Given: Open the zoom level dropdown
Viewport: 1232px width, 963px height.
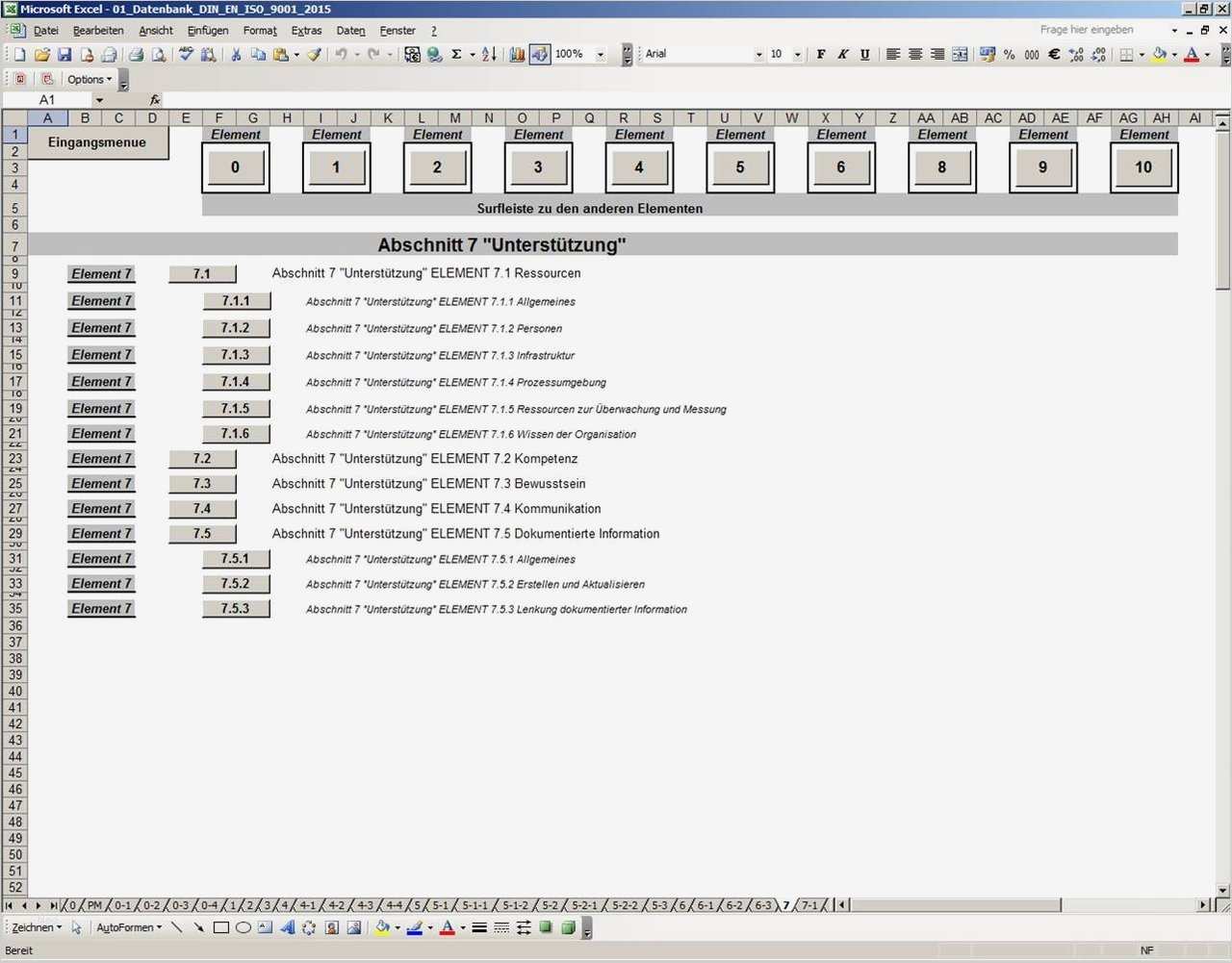Looking at the screenshot, I should [x=601, y=54].
